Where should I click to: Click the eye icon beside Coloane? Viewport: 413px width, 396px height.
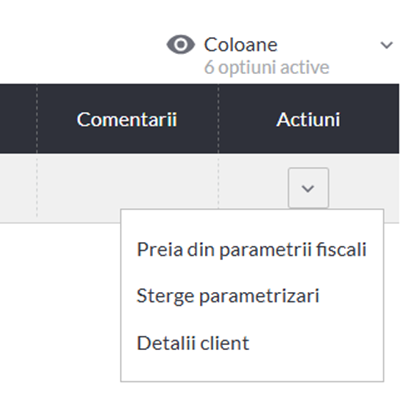click(x=181, y=44)
